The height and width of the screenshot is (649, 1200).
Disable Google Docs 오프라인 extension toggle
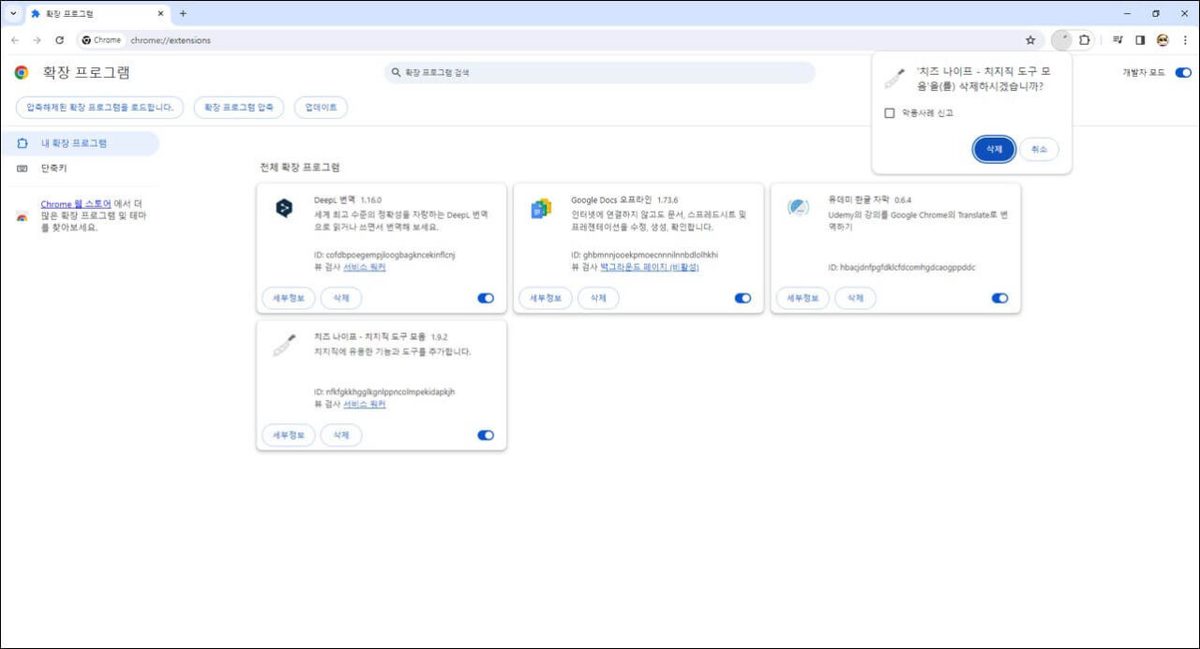pyautogui.click(x=743, y=298)
